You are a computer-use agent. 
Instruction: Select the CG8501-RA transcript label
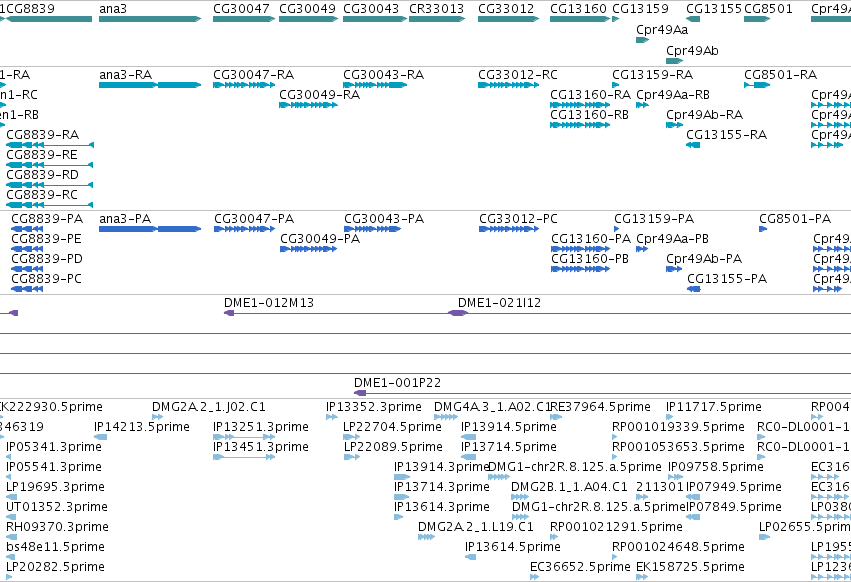tap(780, 75)
